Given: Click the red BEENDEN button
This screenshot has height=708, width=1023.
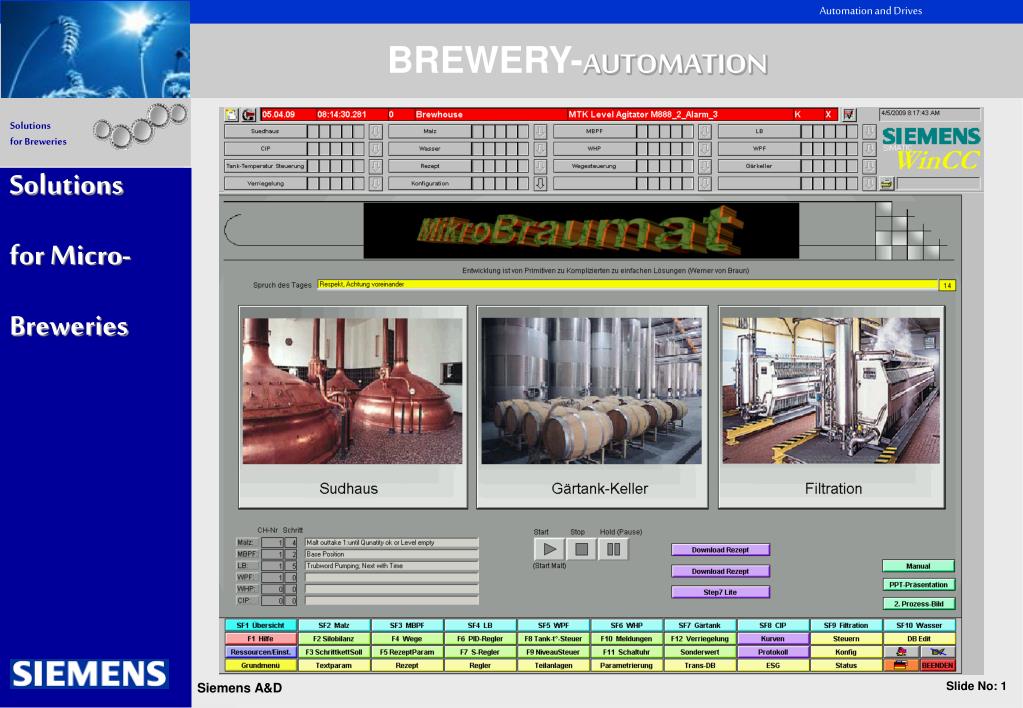Looking at the screenshot, I should [938, 666].
